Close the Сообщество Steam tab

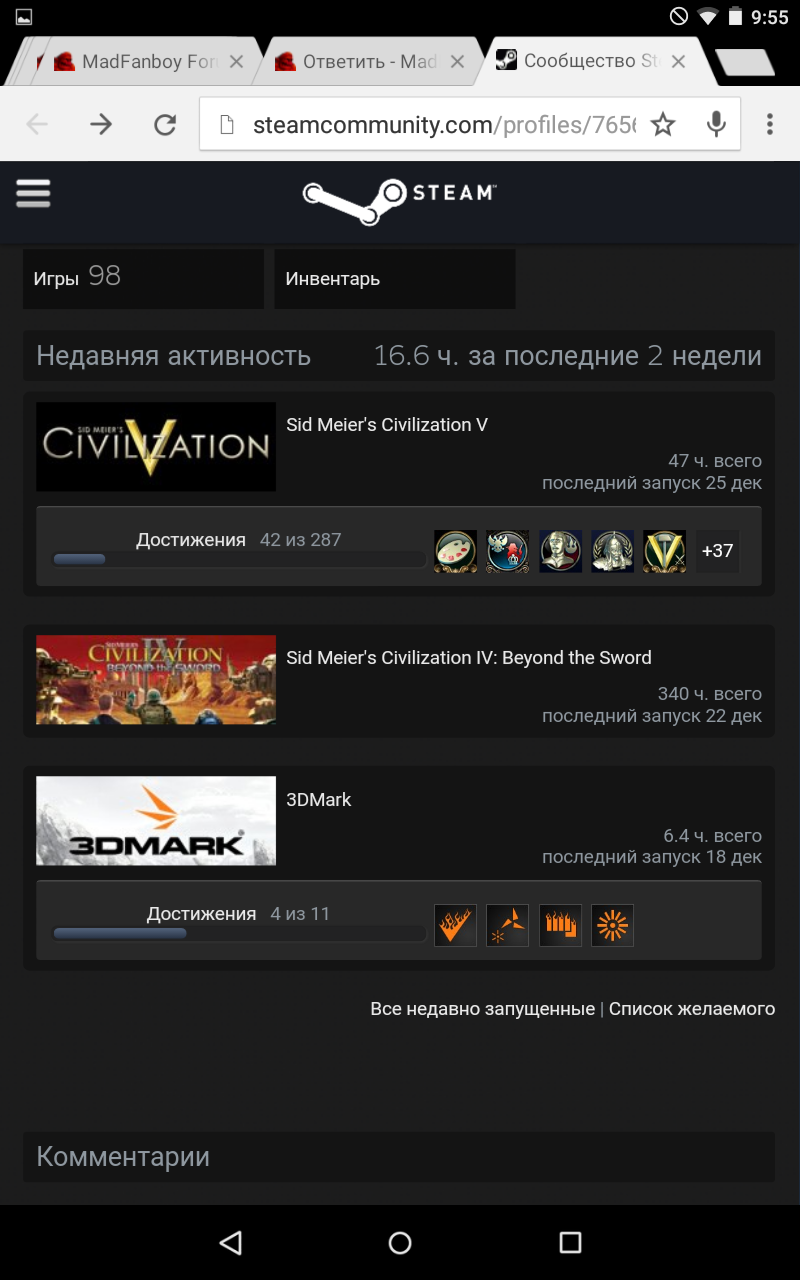678,62
